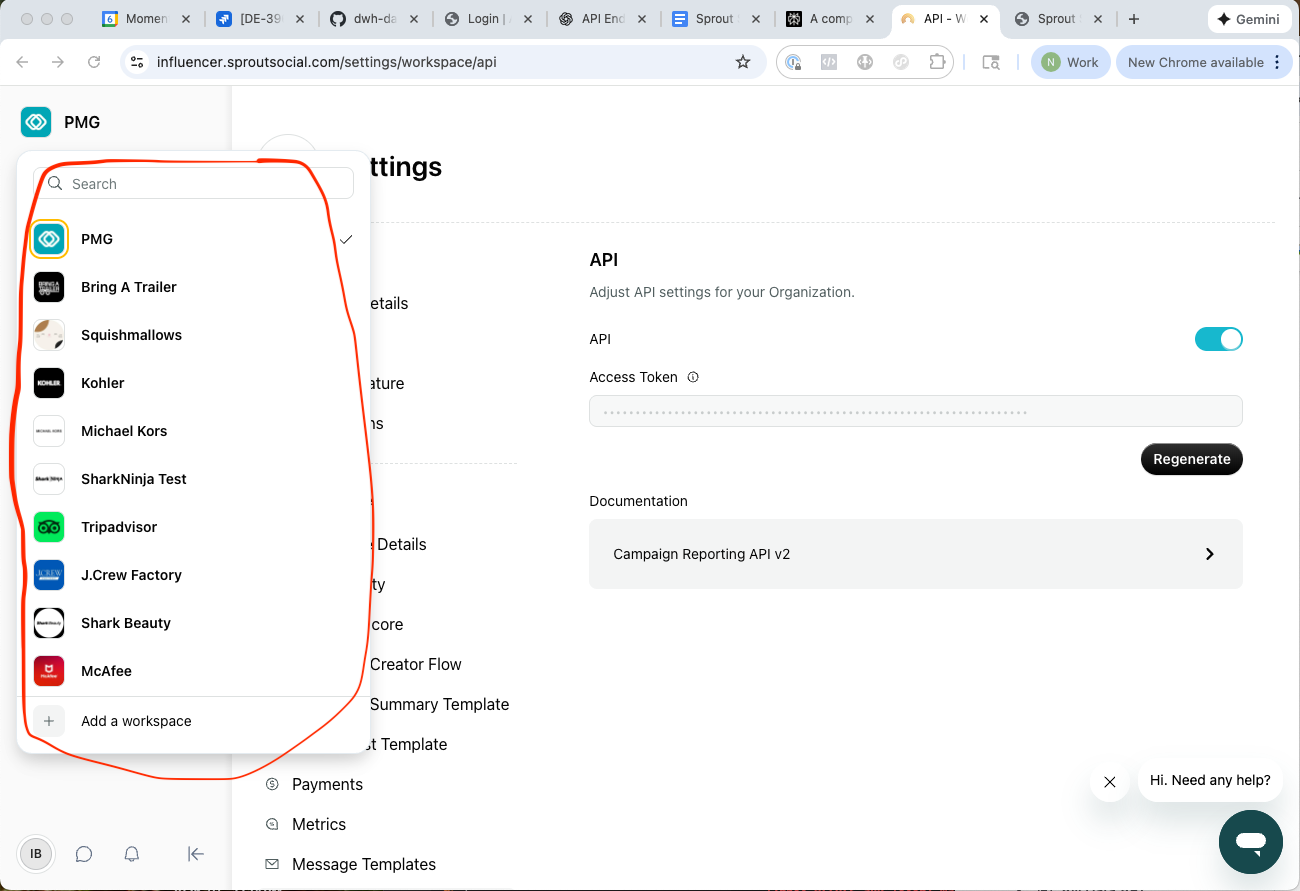
Task: Click the McAfee workspace logo
Action: pyautogui.click(x=49, y=671)
